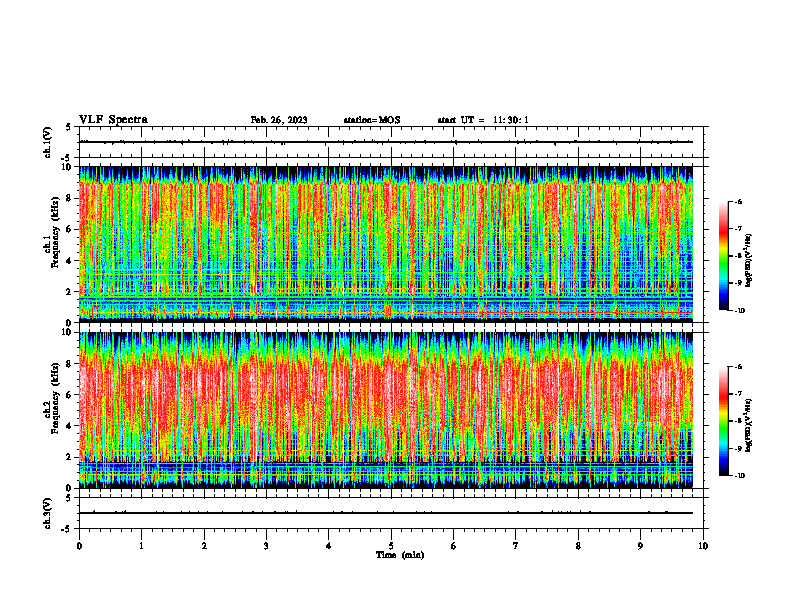Select the "start UT = 11:30: 1" text

pos(483,120)
